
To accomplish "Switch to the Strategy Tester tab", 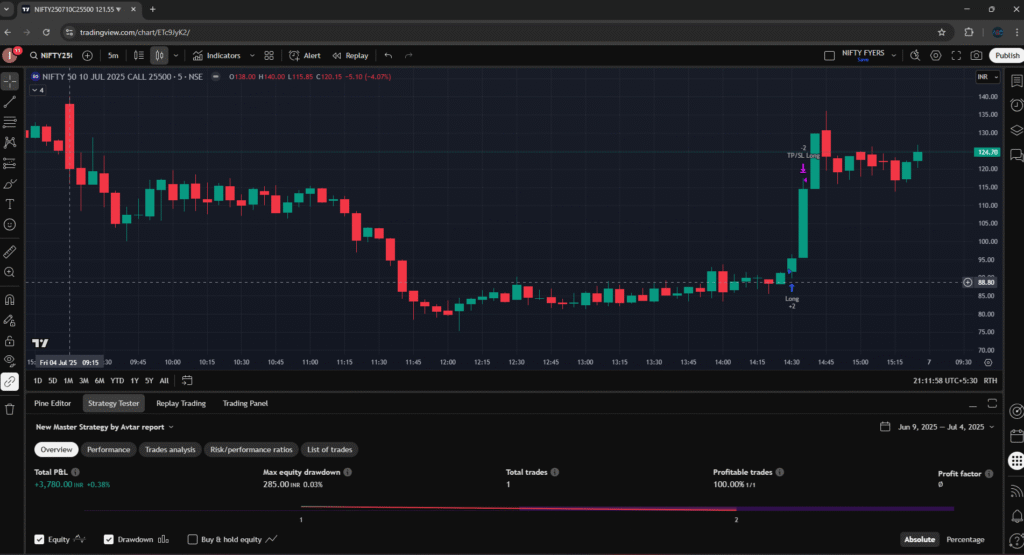I will click(114, 404).
